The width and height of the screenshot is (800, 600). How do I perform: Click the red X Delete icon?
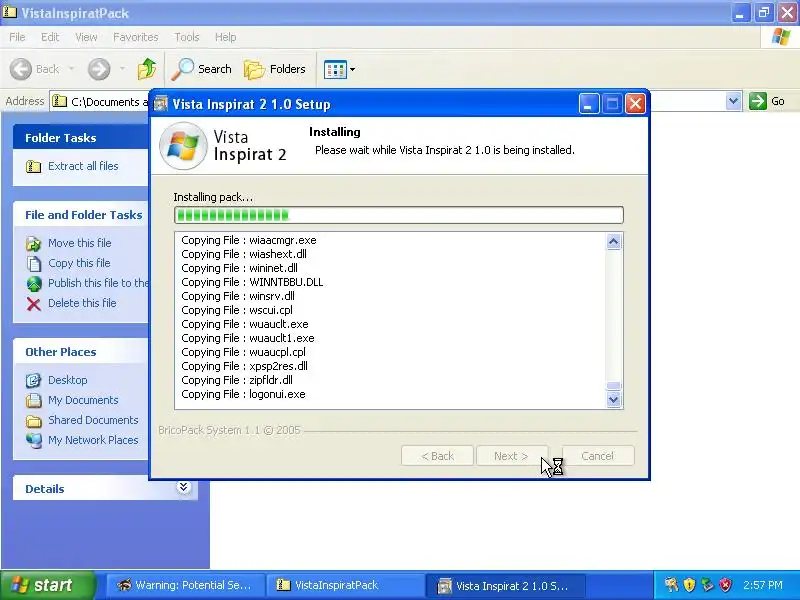pyautogui.click(x=34, y=304)
